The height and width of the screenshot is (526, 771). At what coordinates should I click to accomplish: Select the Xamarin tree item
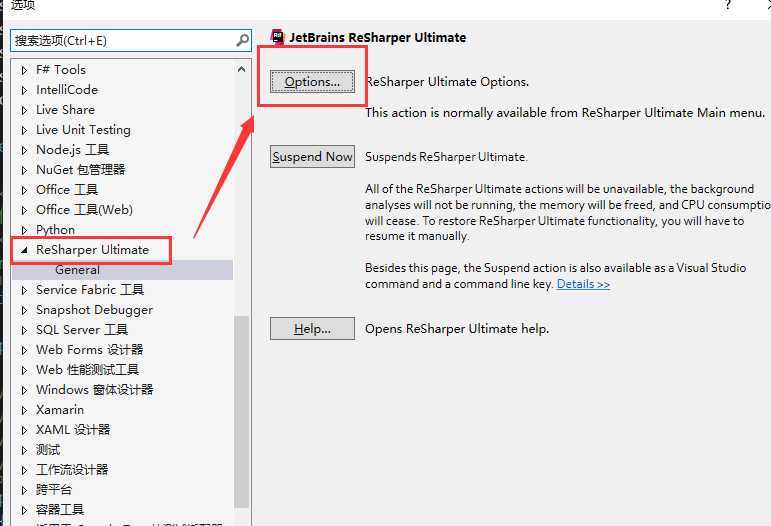click(60, 410)
